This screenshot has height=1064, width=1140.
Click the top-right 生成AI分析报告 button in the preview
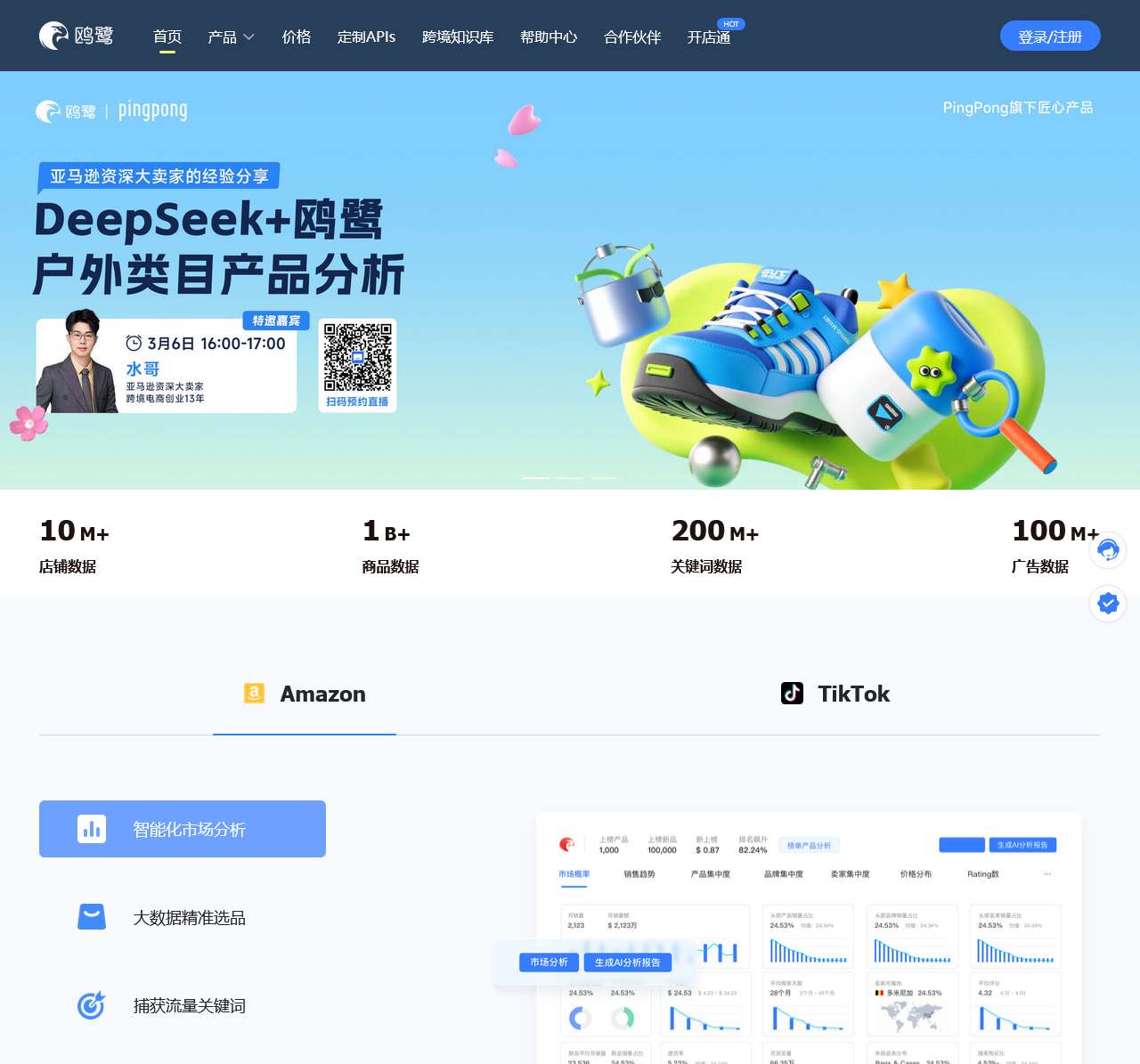coord(1022,845)
